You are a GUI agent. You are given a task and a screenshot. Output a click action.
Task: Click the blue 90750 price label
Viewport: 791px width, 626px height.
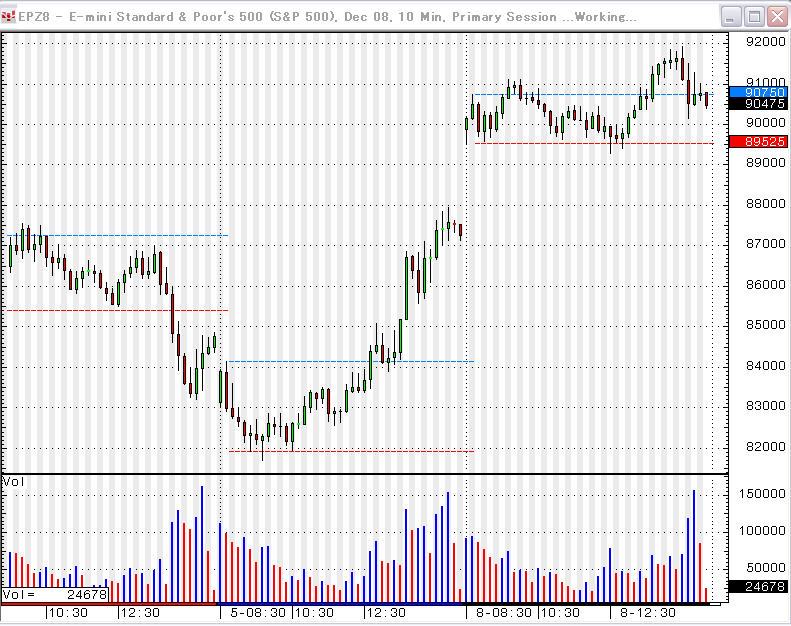point(758,92)
